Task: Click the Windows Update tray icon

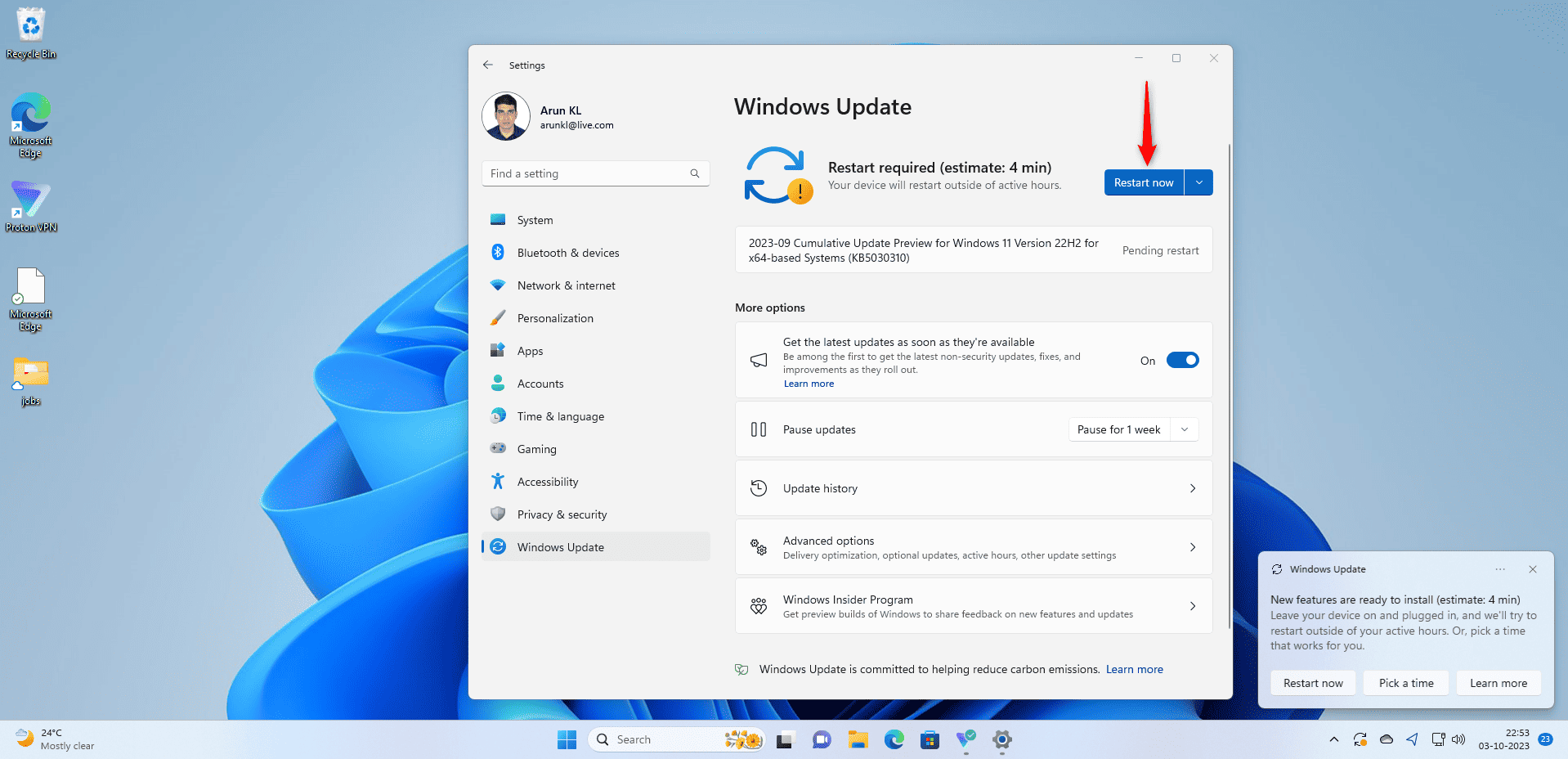Action: [x=1360, y=739]
